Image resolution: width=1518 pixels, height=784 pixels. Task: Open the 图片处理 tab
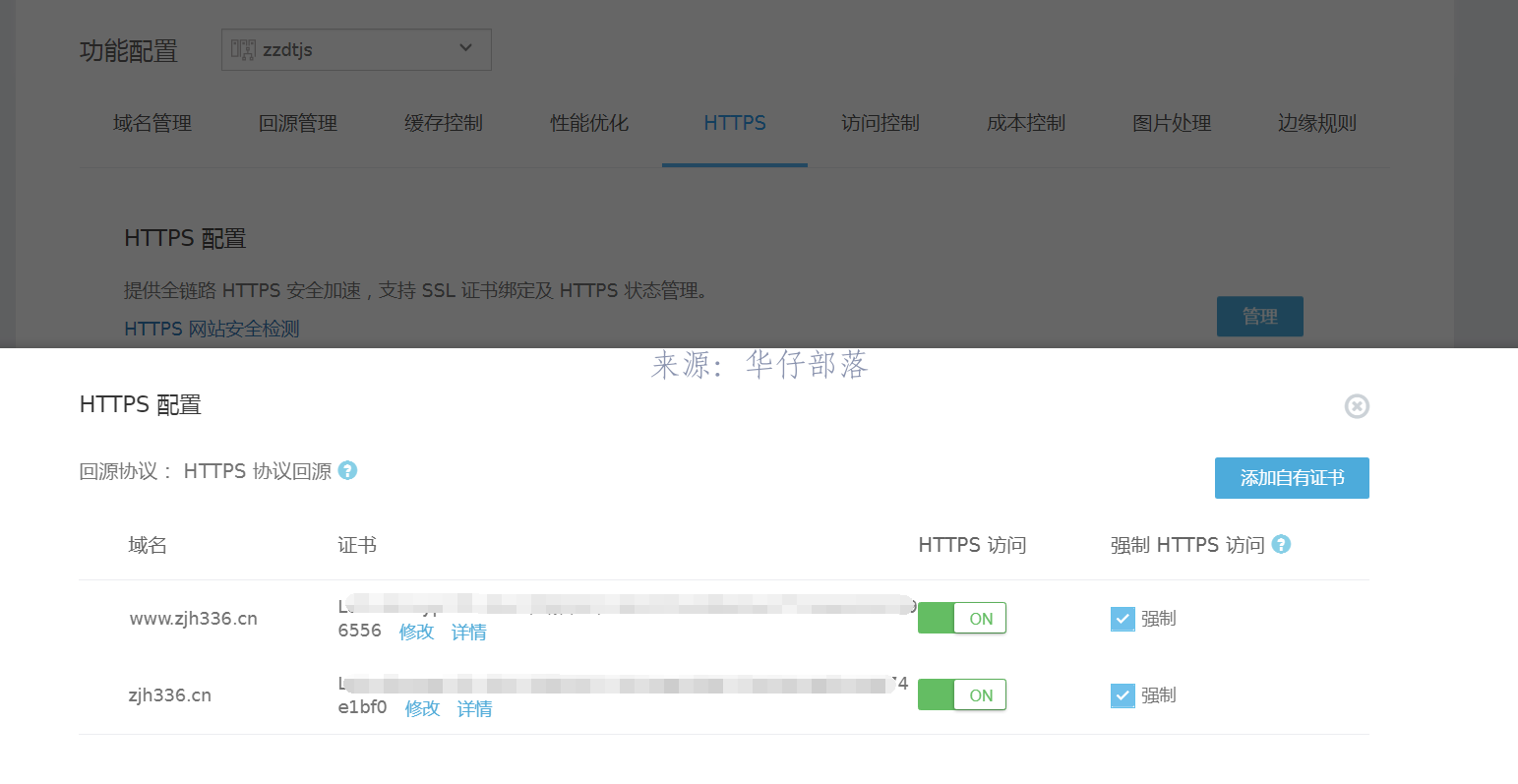coord(1172,123)
